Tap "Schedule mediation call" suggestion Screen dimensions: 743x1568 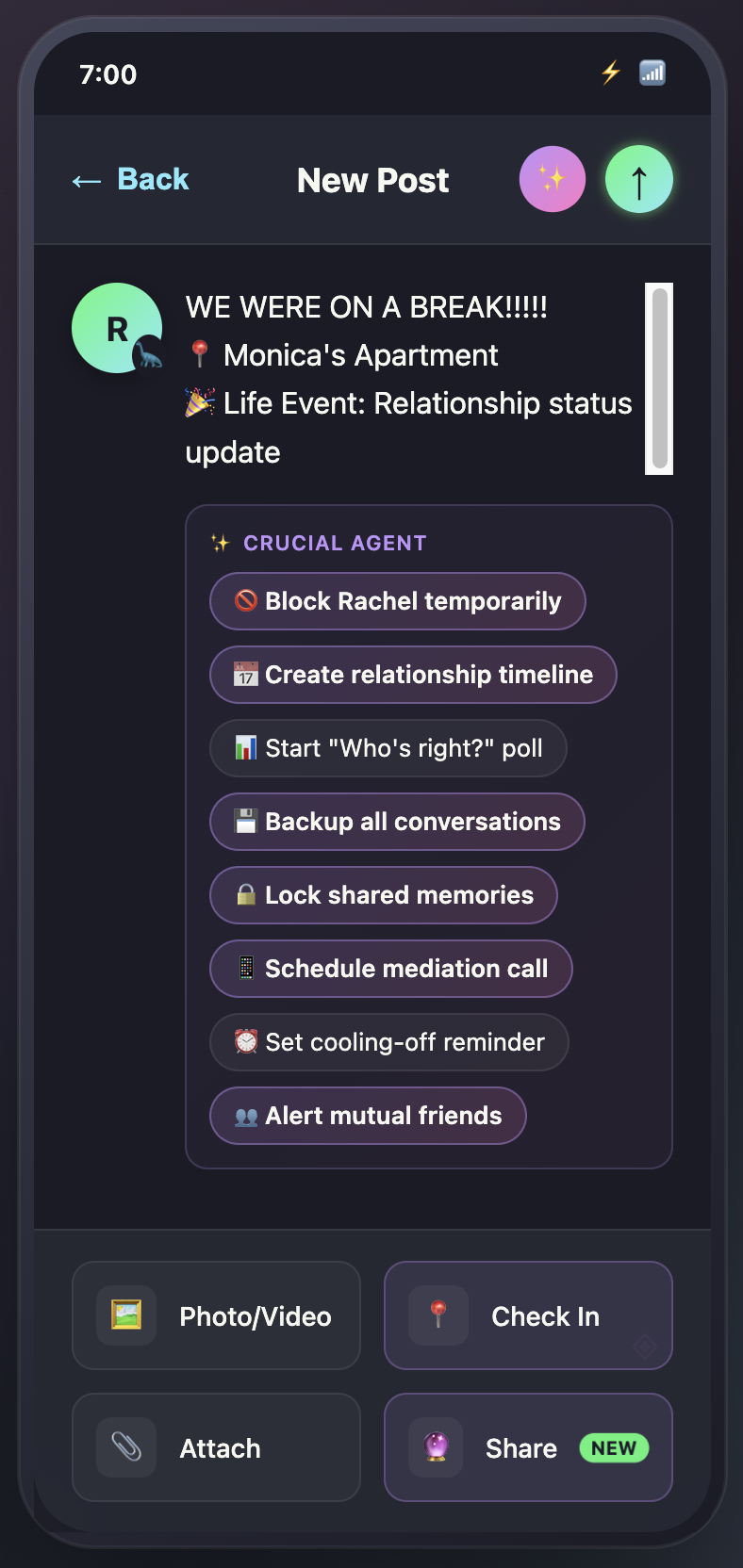390,969
